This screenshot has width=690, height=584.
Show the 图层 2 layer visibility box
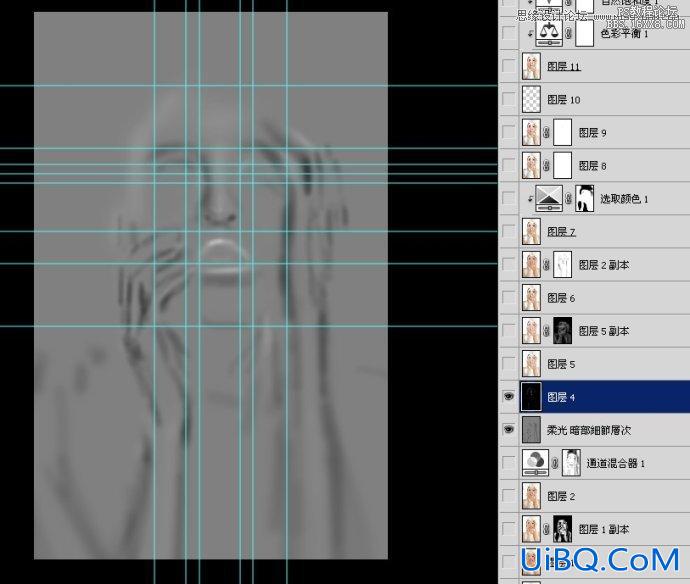508,496
